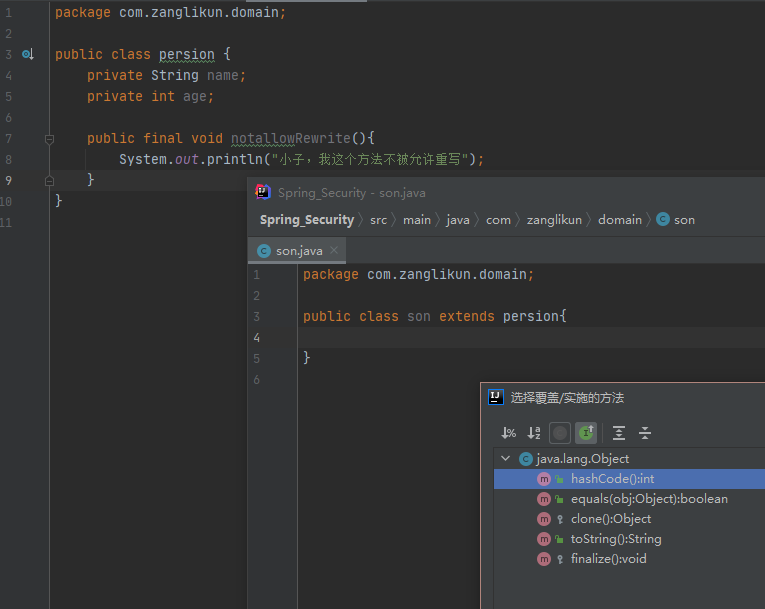This screenshot has height=609, width=765.
Task: Open the domain breadcrumb folder
Action: tap(620, 220)
